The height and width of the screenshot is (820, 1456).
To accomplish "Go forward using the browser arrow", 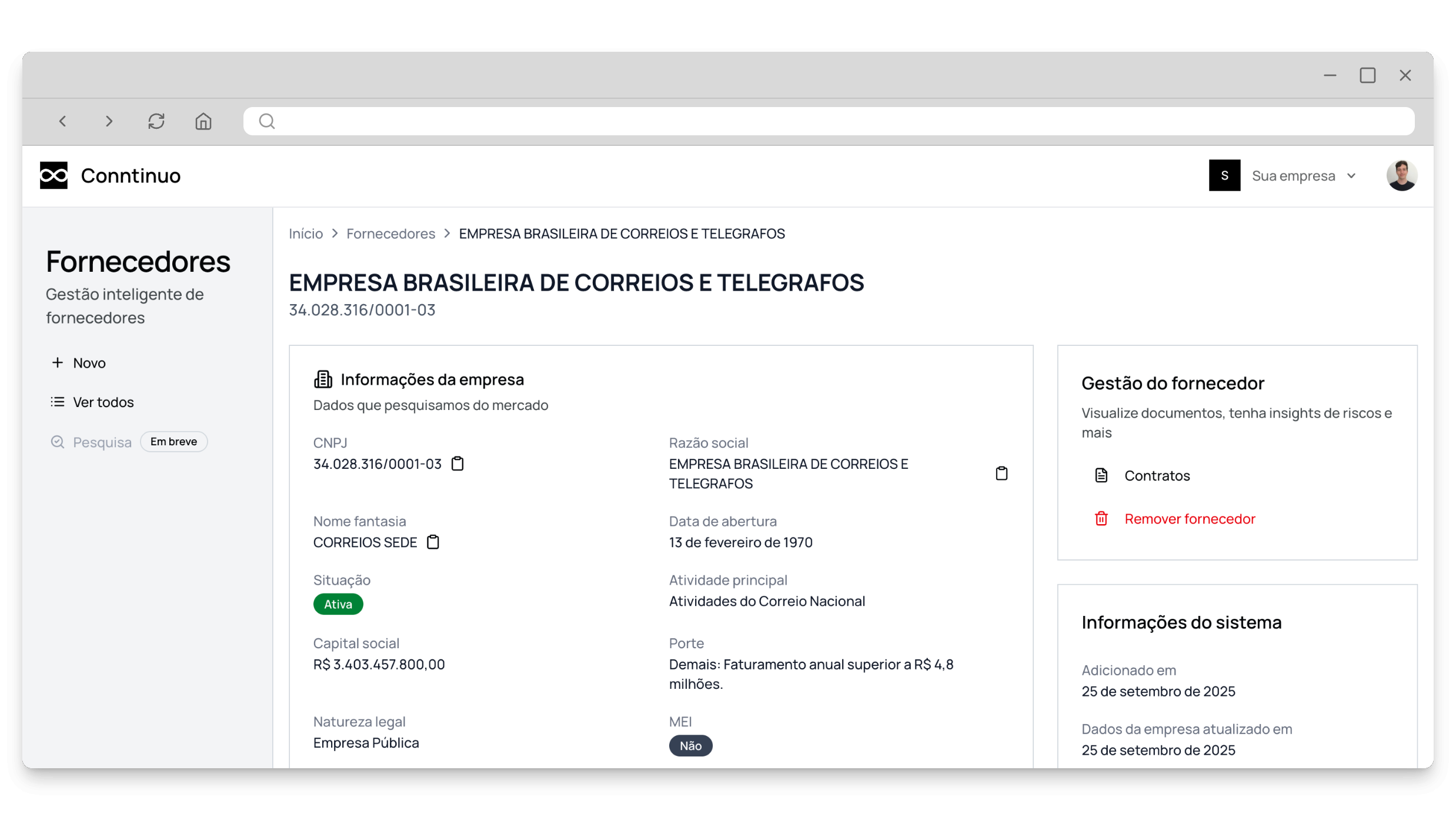I will coord(109,121).
